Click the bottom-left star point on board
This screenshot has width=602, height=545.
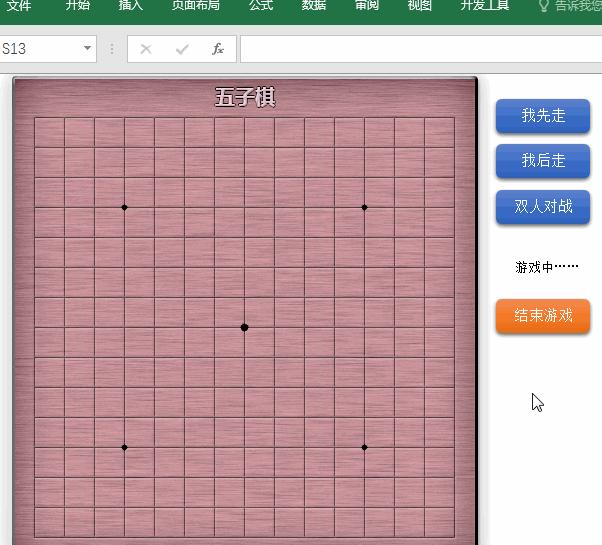click(x=124, y=448)
